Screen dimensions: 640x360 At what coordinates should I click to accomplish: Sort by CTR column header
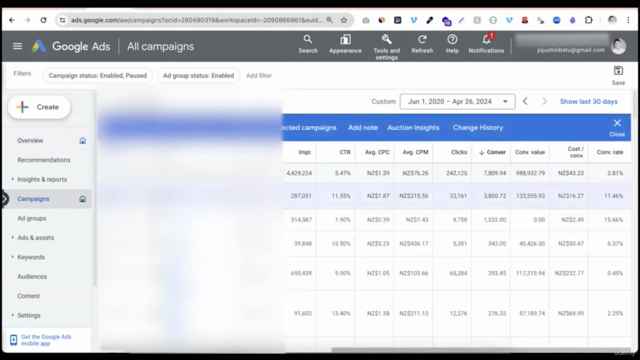coord(345,152)
